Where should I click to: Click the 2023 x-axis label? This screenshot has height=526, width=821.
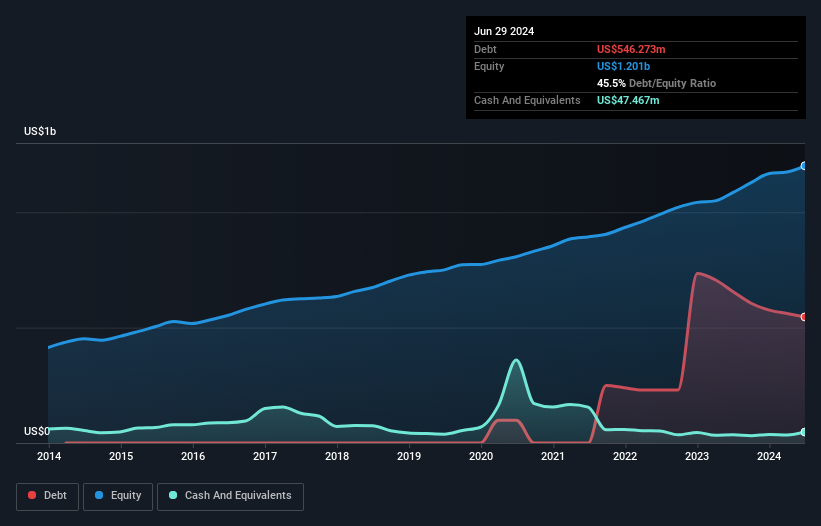click(x=697, y=456)
